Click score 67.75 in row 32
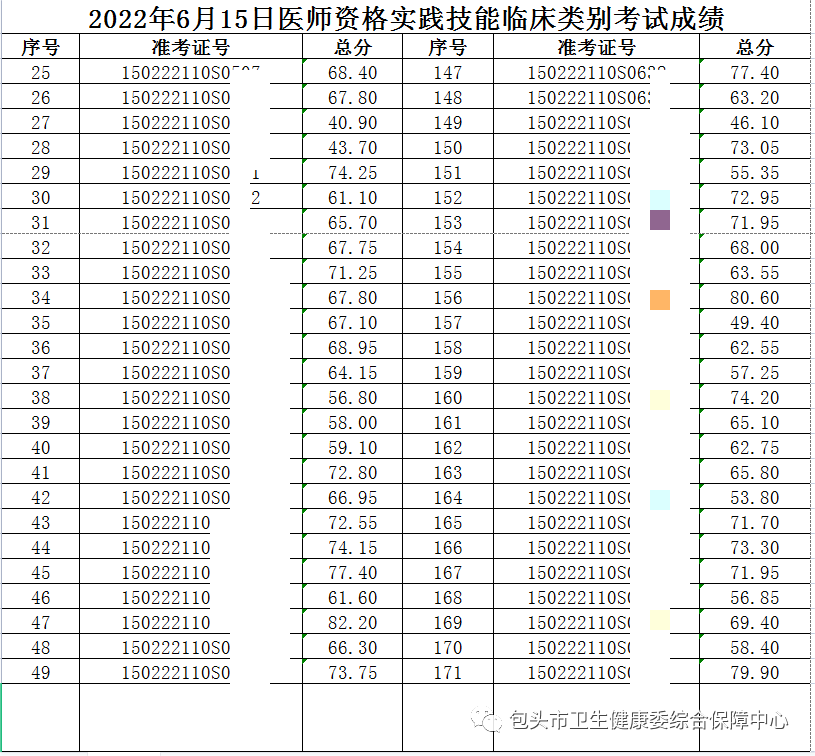This screenshot has height=756, width=815. click(352, 247)
